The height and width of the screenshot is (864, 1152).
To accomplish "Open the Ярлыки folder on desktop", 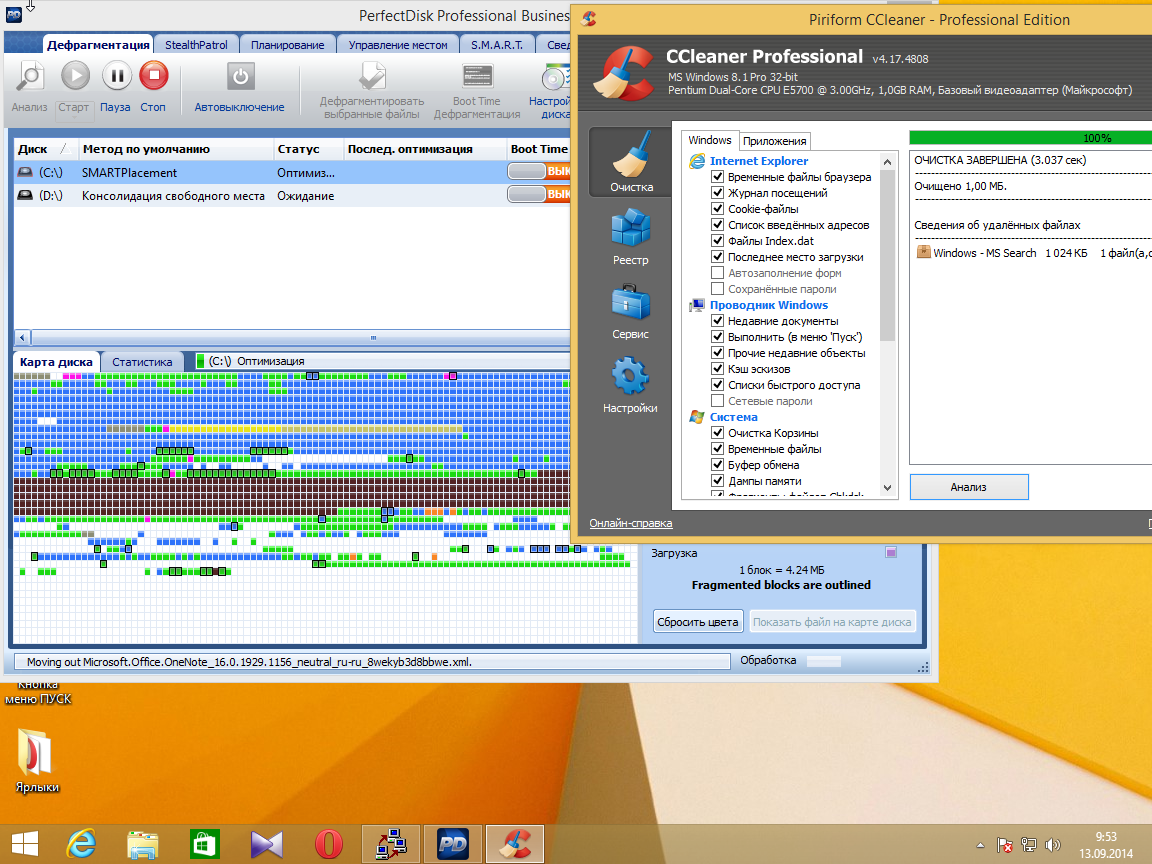I will (37, 760).
